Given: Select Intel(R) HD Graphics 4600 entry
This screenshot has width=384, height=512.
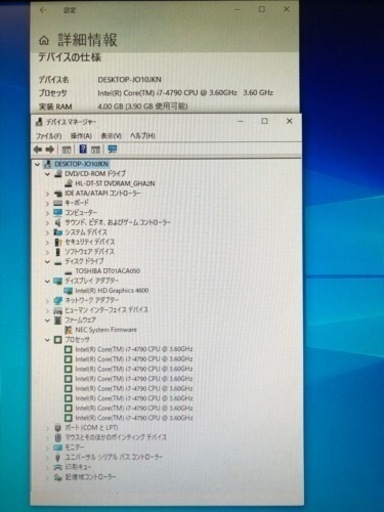Looking at the screenshot, I should click(112, 291).
